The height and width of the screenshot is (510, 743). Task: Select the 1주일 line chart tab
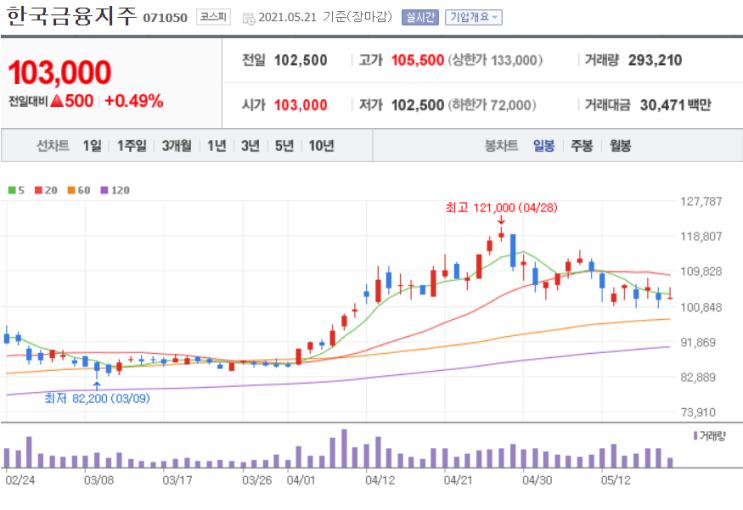click(x=132, y=146)
